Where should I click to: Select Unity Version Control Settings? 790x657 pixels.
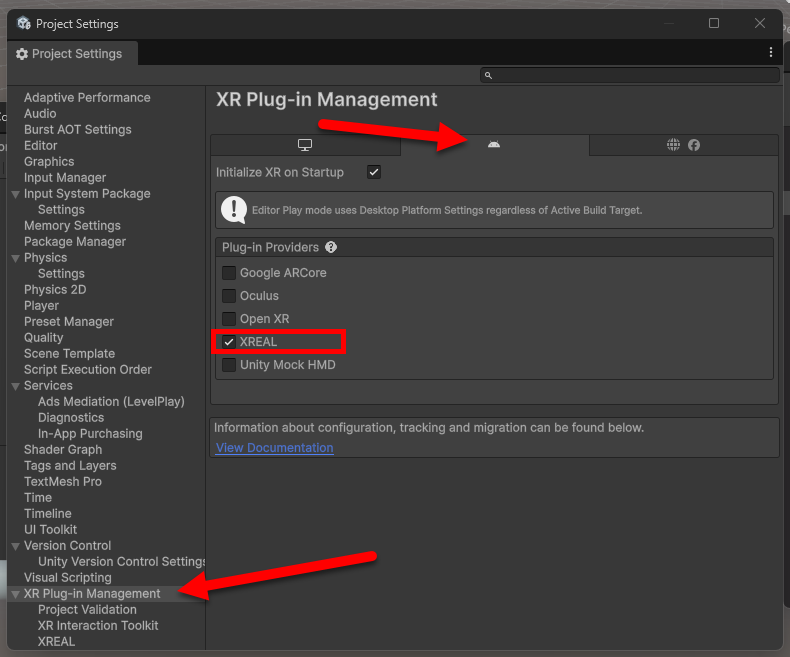click(121, 562)
